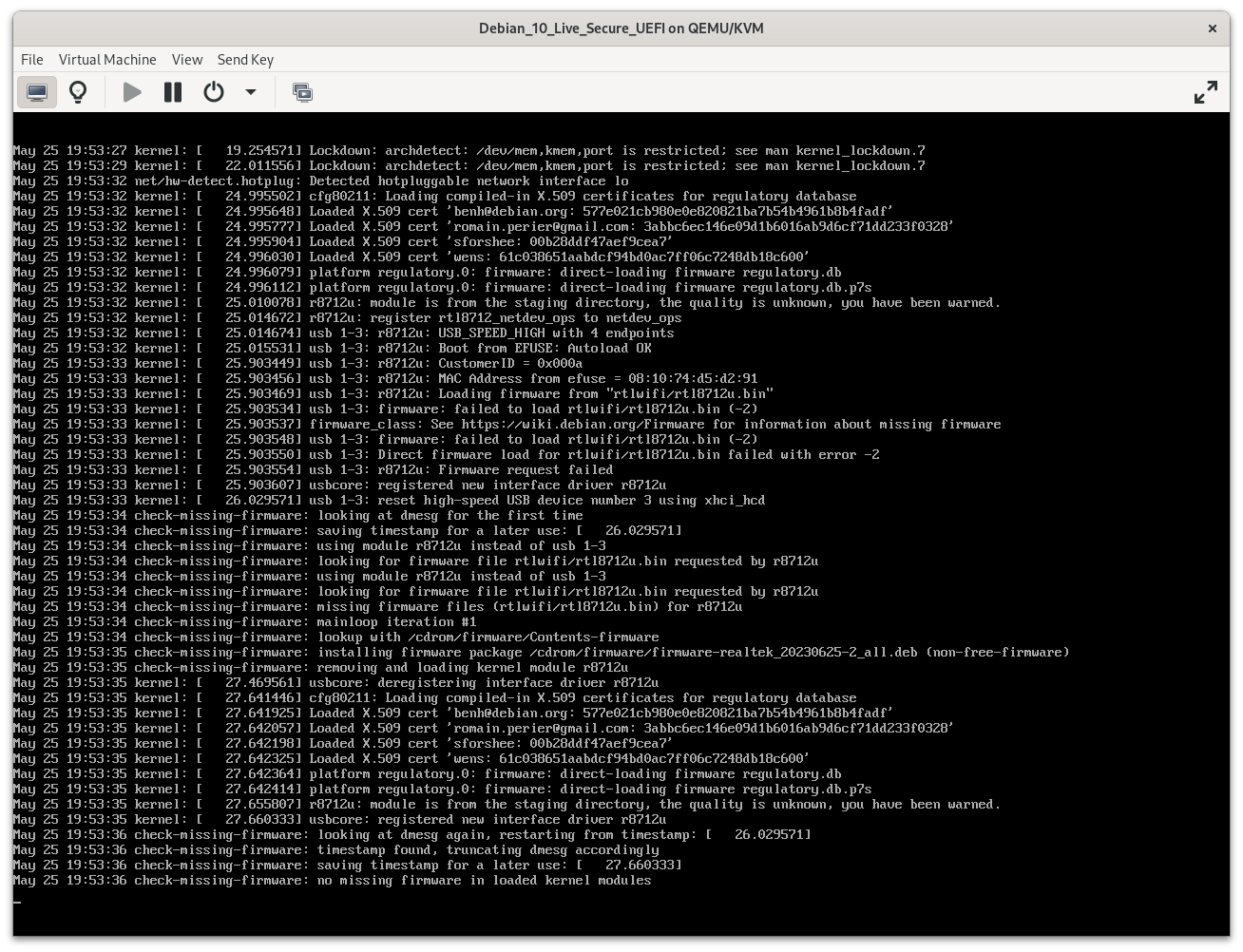Click "missing firmware files (rtlwifi/rtl8712u.bin)" line
The width and height of the screenshot is (1243, 952).
coord(378,607)
